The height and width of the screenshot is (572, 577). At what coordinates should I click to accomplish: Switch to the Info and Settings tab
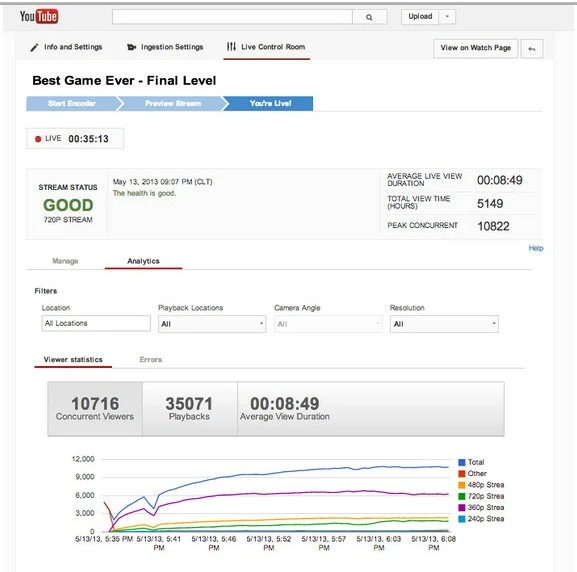[66, 47]
